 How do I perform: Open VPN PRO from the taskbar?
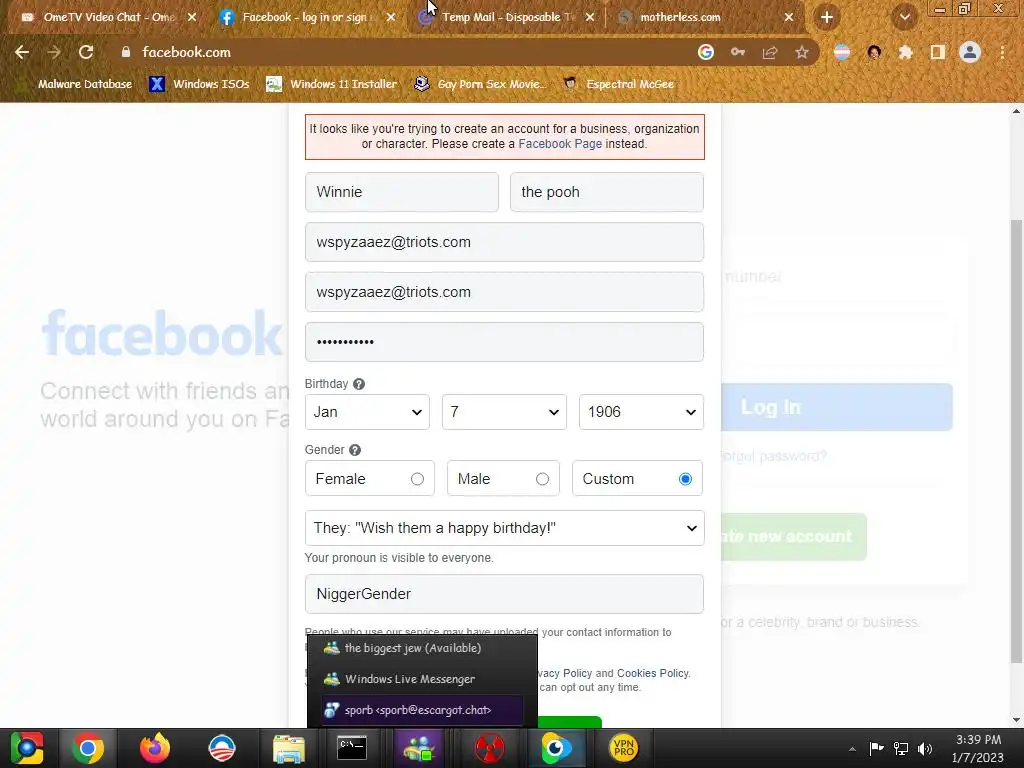pyautogui.click(x=624, y=748)
